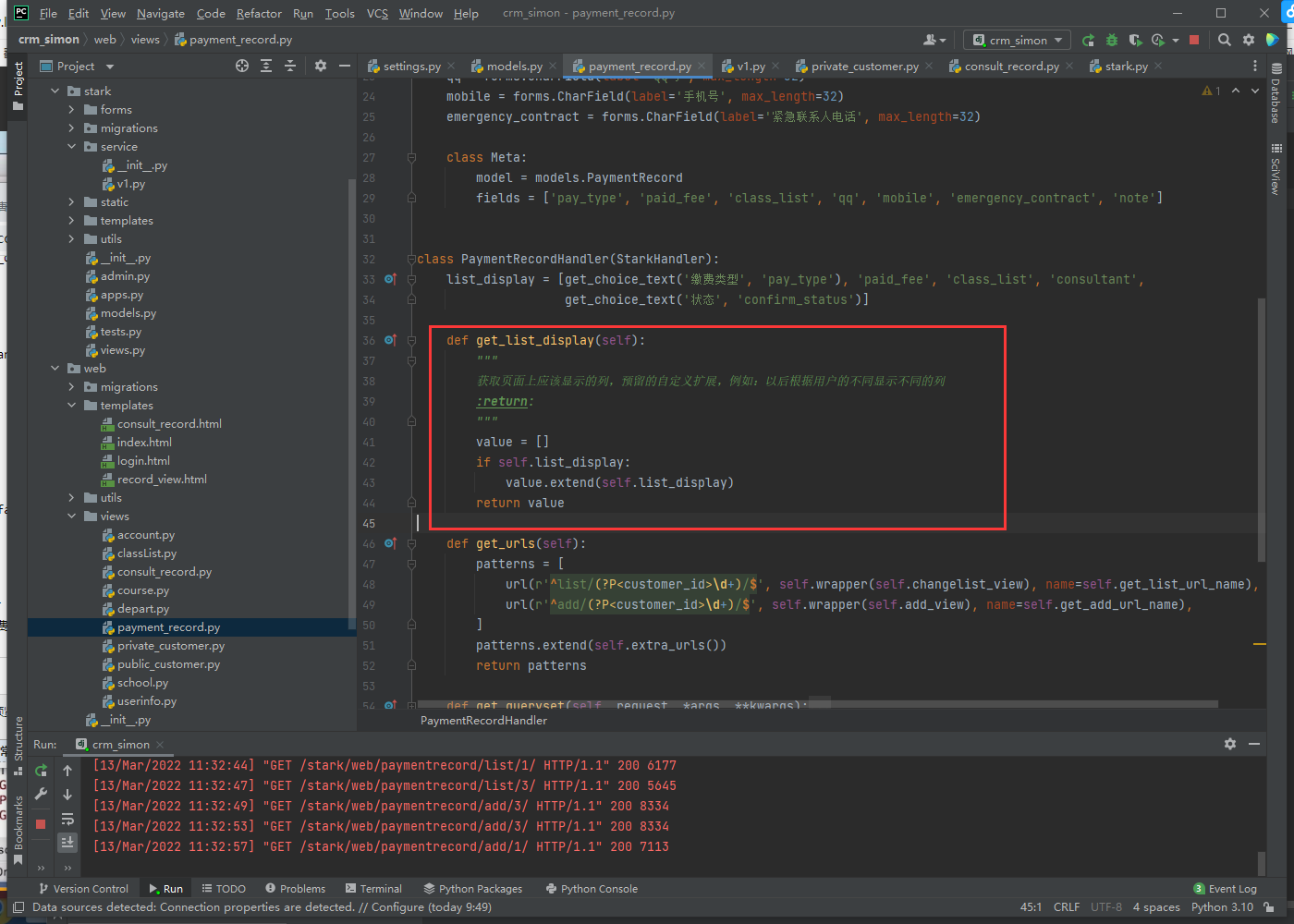
Task: Run with coverage shield icon
Action: (1135, 40)
